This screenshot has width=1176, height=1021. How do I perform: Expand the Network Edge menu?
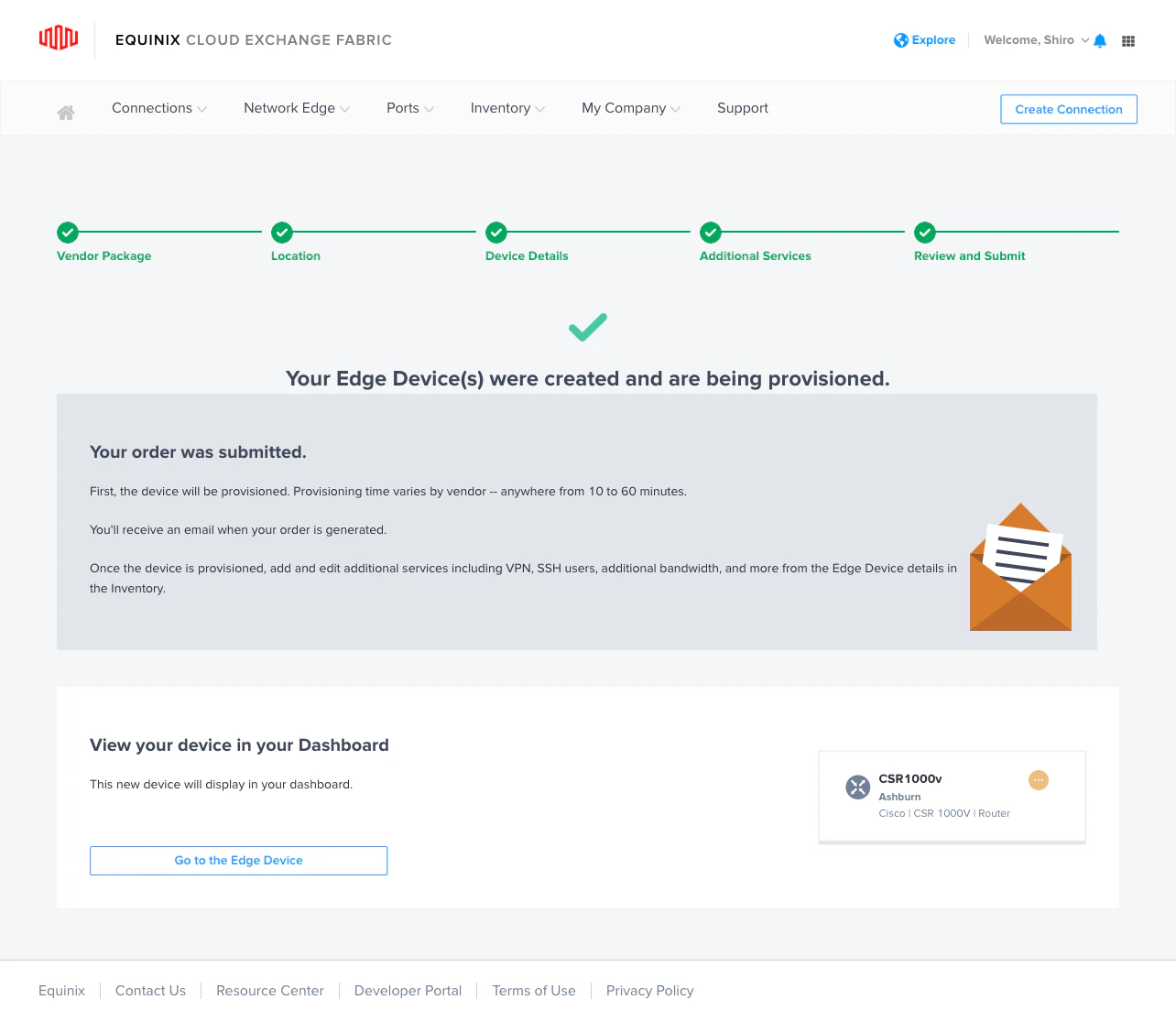297,108
